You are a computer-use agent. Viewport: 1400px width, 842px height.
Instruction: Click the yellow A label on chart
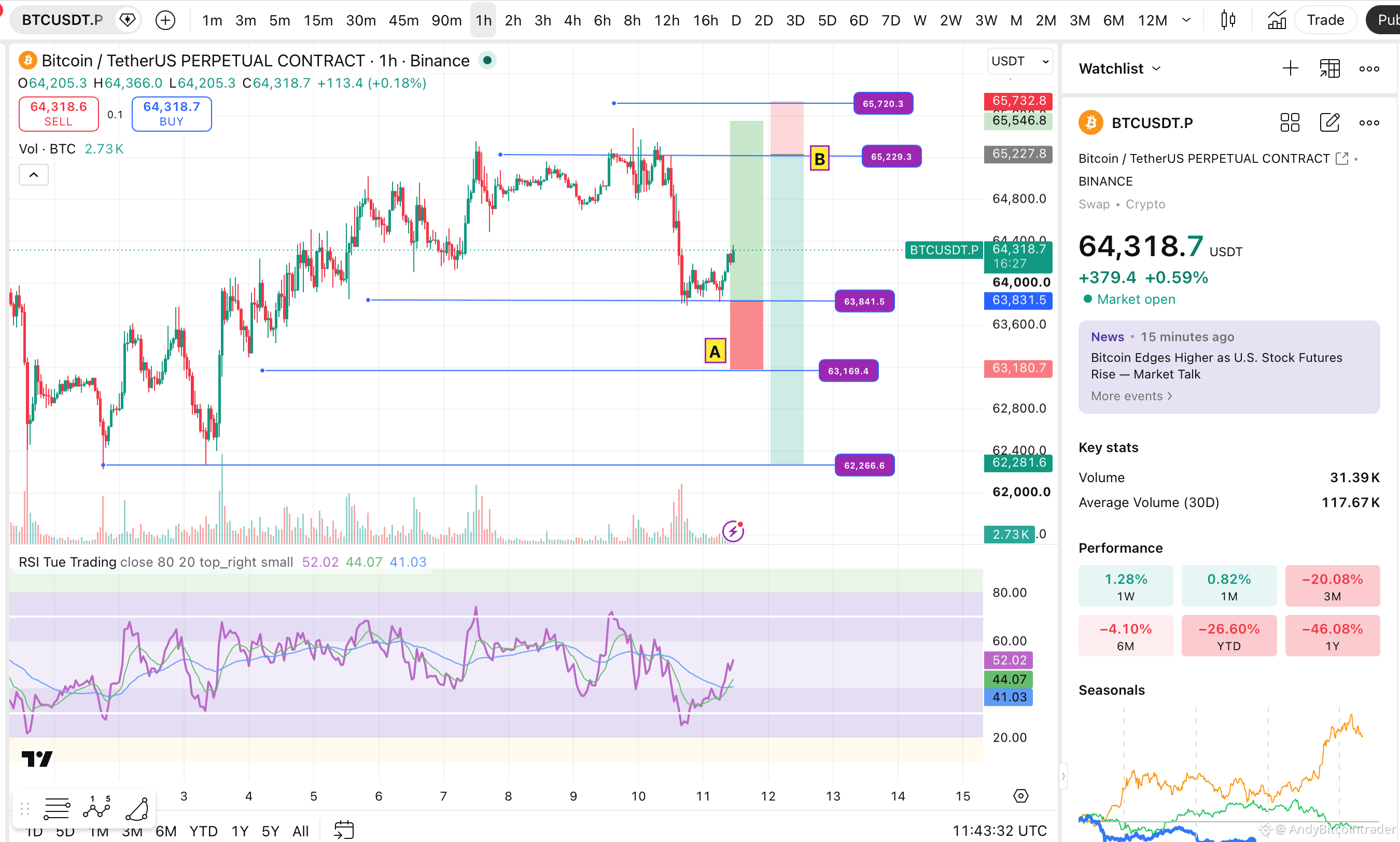pyautogui.click(x=716, y=351)
